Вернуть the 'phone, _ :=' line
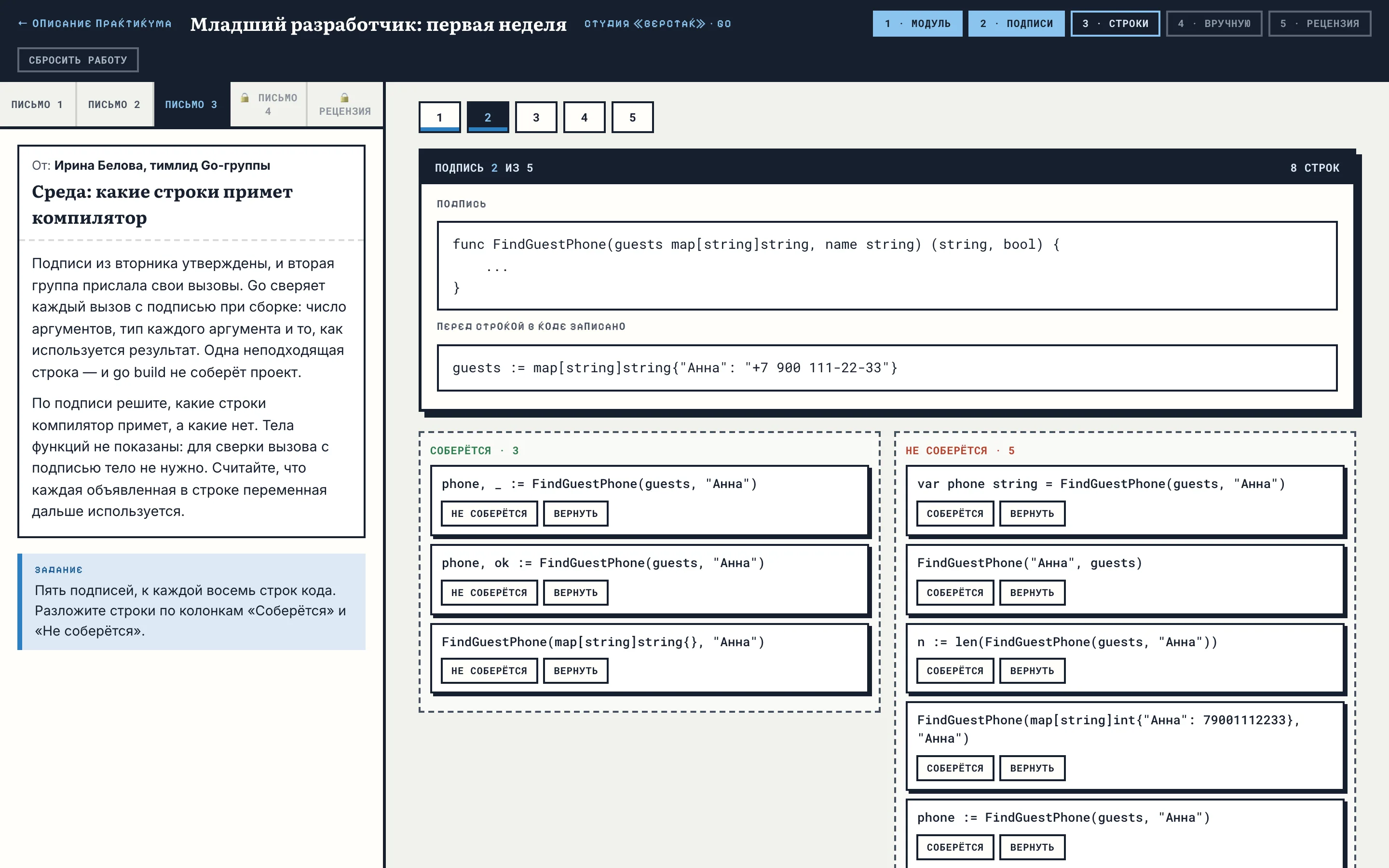 576,513
